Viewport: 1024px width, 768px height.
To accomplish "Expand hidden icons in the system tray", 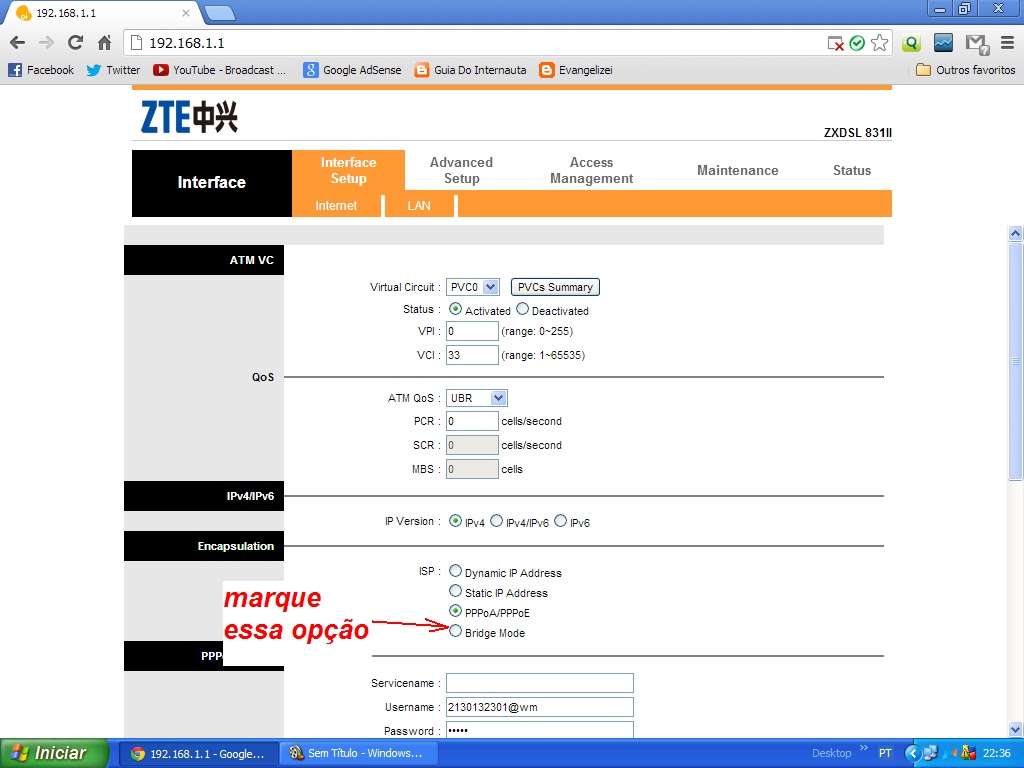I will point(913,752).
